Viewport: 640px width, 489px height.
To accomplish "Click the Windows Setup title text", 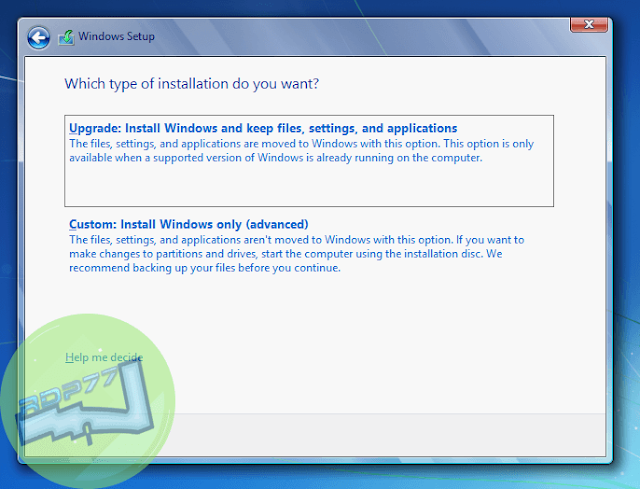I will pyautogui.click(x=117, y=36).
